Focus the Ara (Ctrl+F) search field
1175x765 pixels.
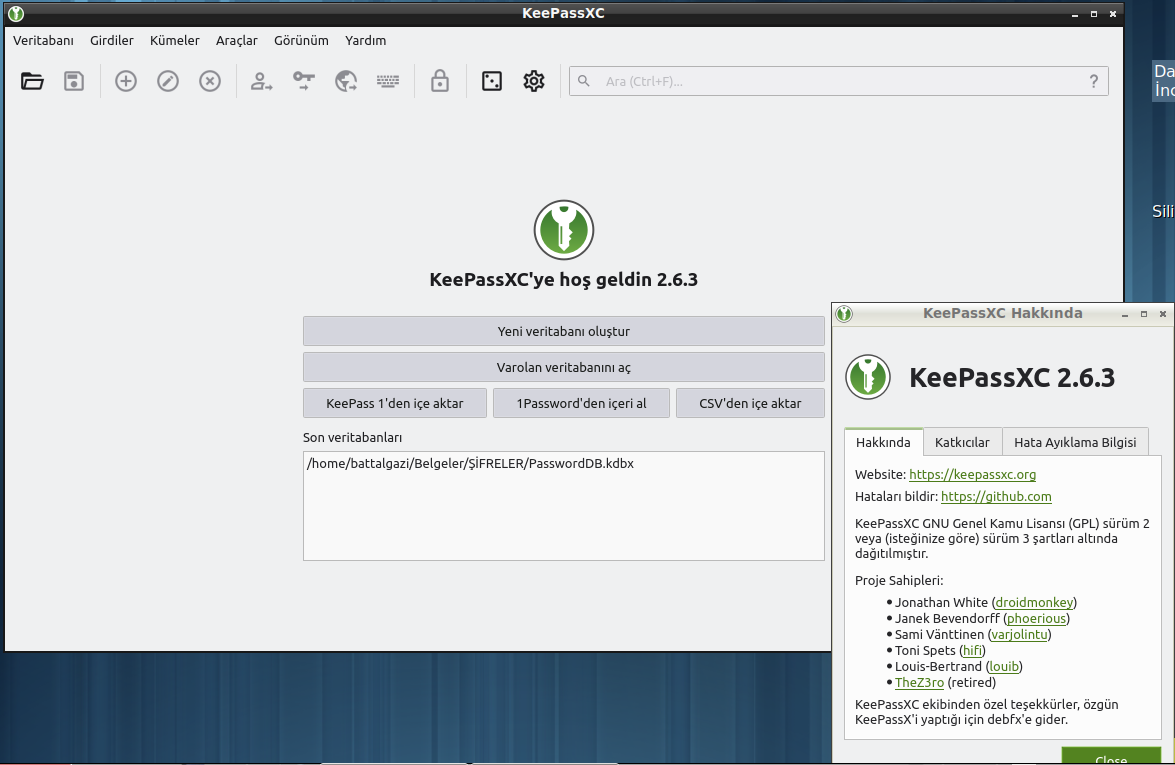[x=839, y=81]
